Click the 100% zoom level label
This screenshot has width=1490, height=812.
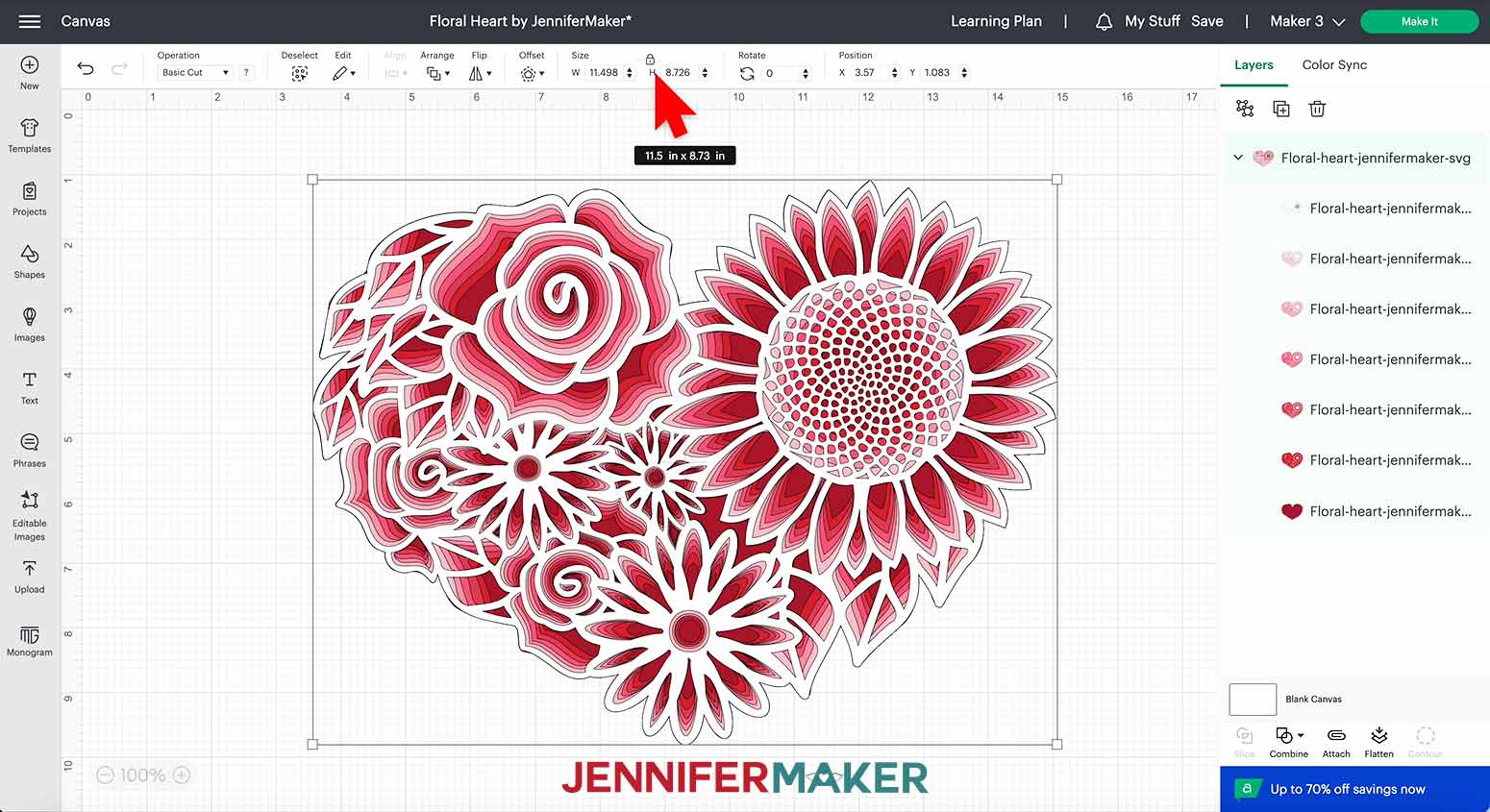(143, 775)
